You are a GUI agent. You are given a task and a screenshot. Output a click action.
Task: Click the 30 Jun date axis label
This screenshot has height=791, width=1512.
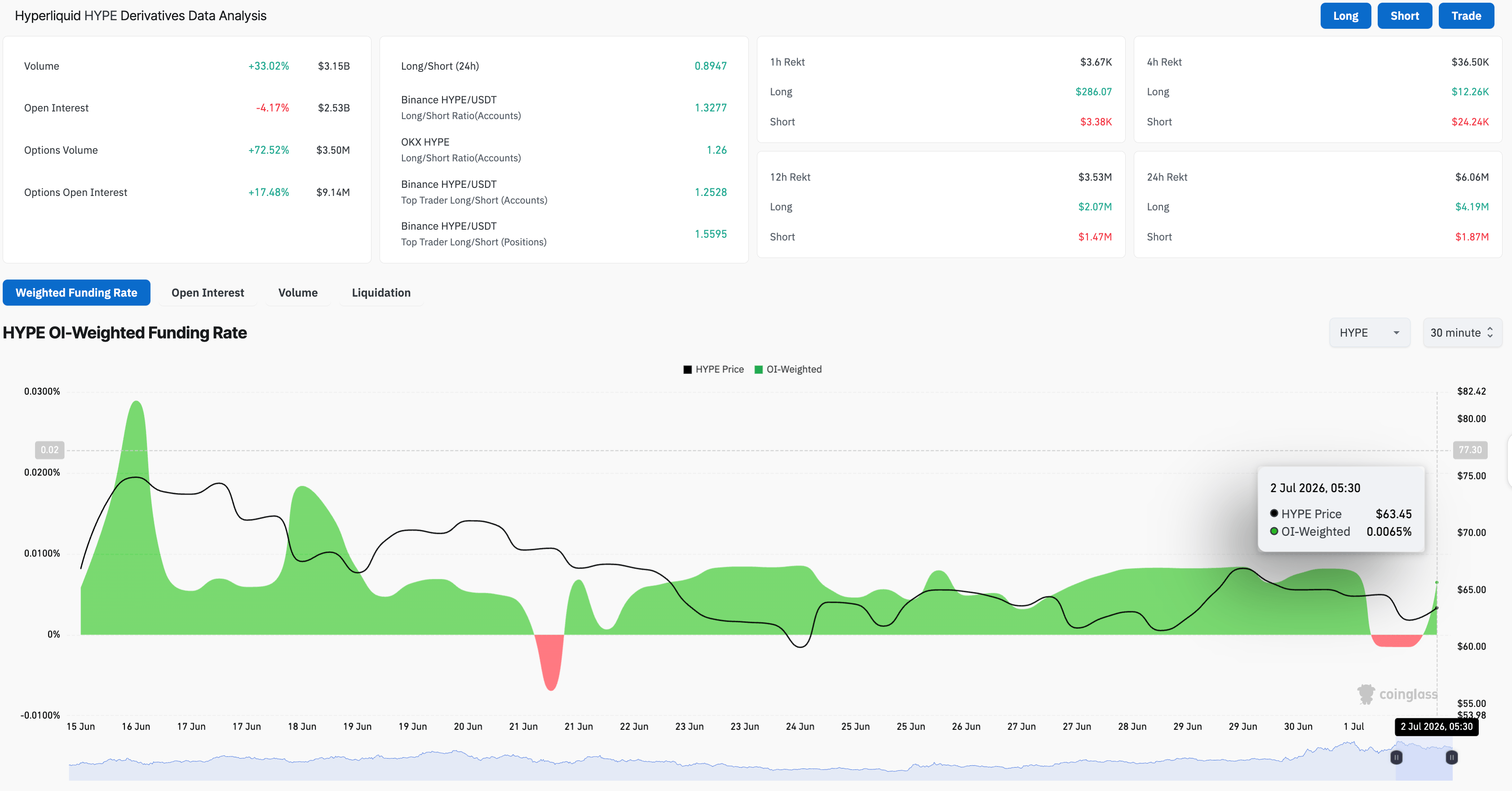pyautogui.click(x=1298, y=726)
